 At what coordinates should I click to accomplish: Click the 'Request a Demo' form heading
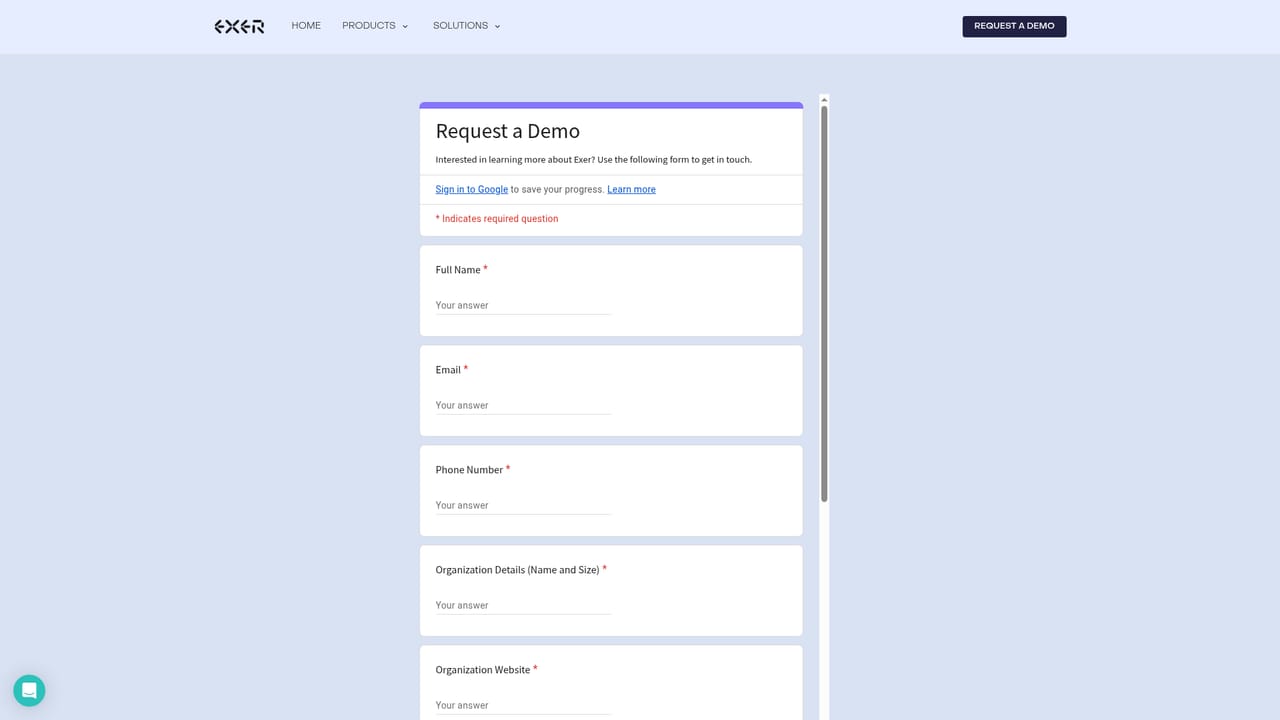pos(507,131)
